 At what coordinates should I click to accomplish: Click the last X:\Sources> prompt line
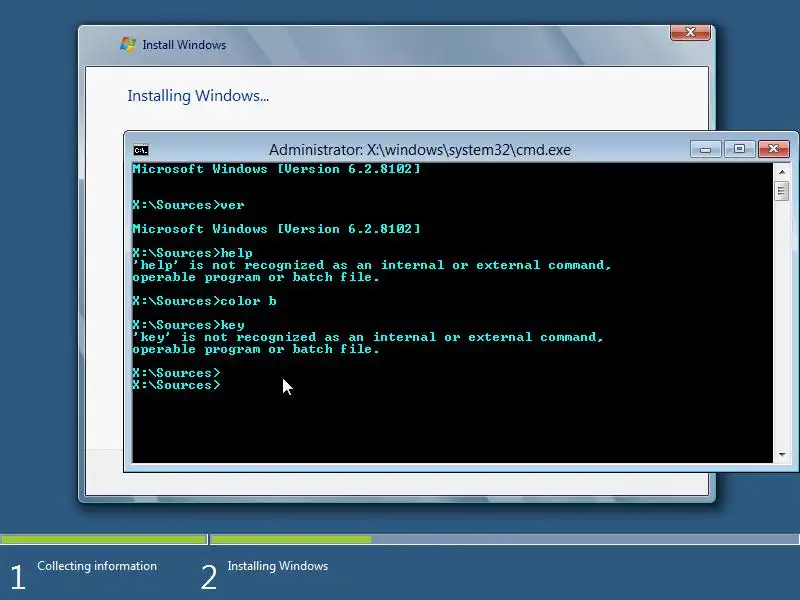click(x=177, y=385)
